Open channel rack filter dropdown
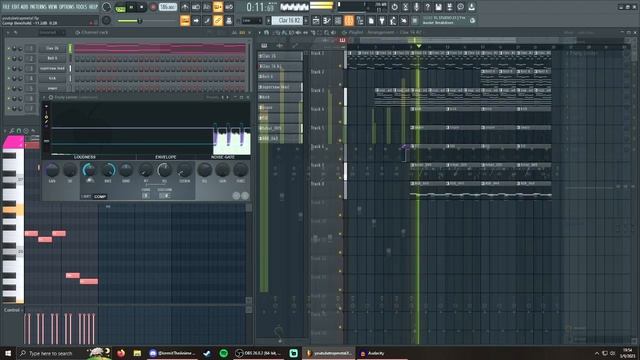The height and width of the screenshot is (360, 640). click(51, 33)
